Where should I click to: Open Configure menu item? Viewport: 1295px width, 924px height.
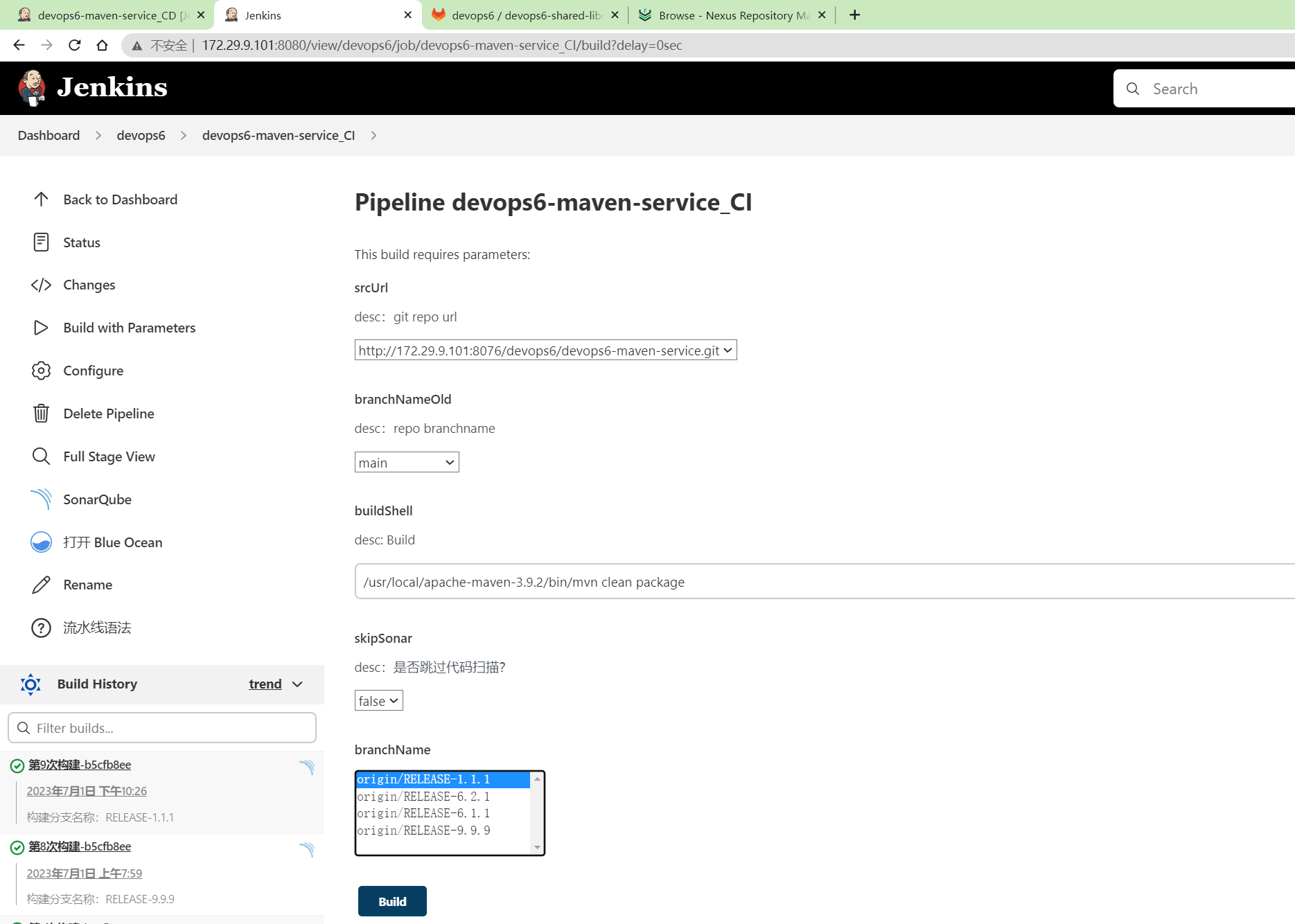(94, 371)
